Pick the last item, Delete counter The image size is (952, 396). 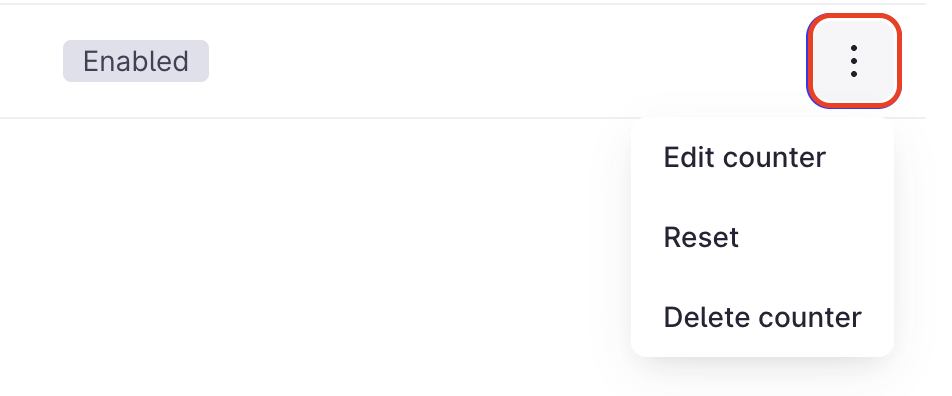(762, 316)
